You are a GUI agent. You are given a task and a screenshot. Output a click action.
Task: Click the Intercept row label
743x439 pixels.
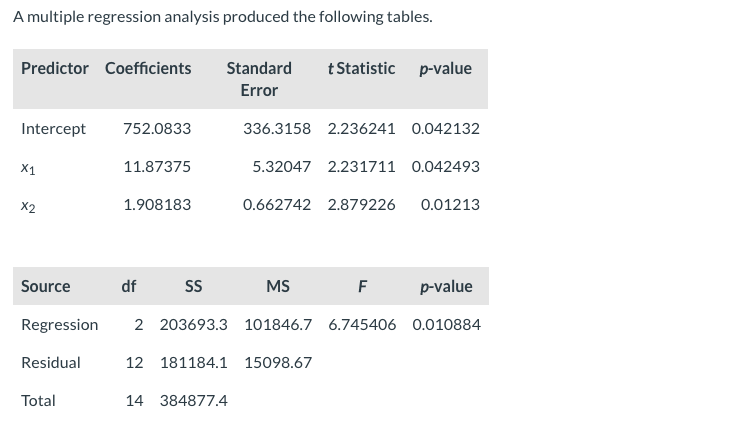[53, 128]
